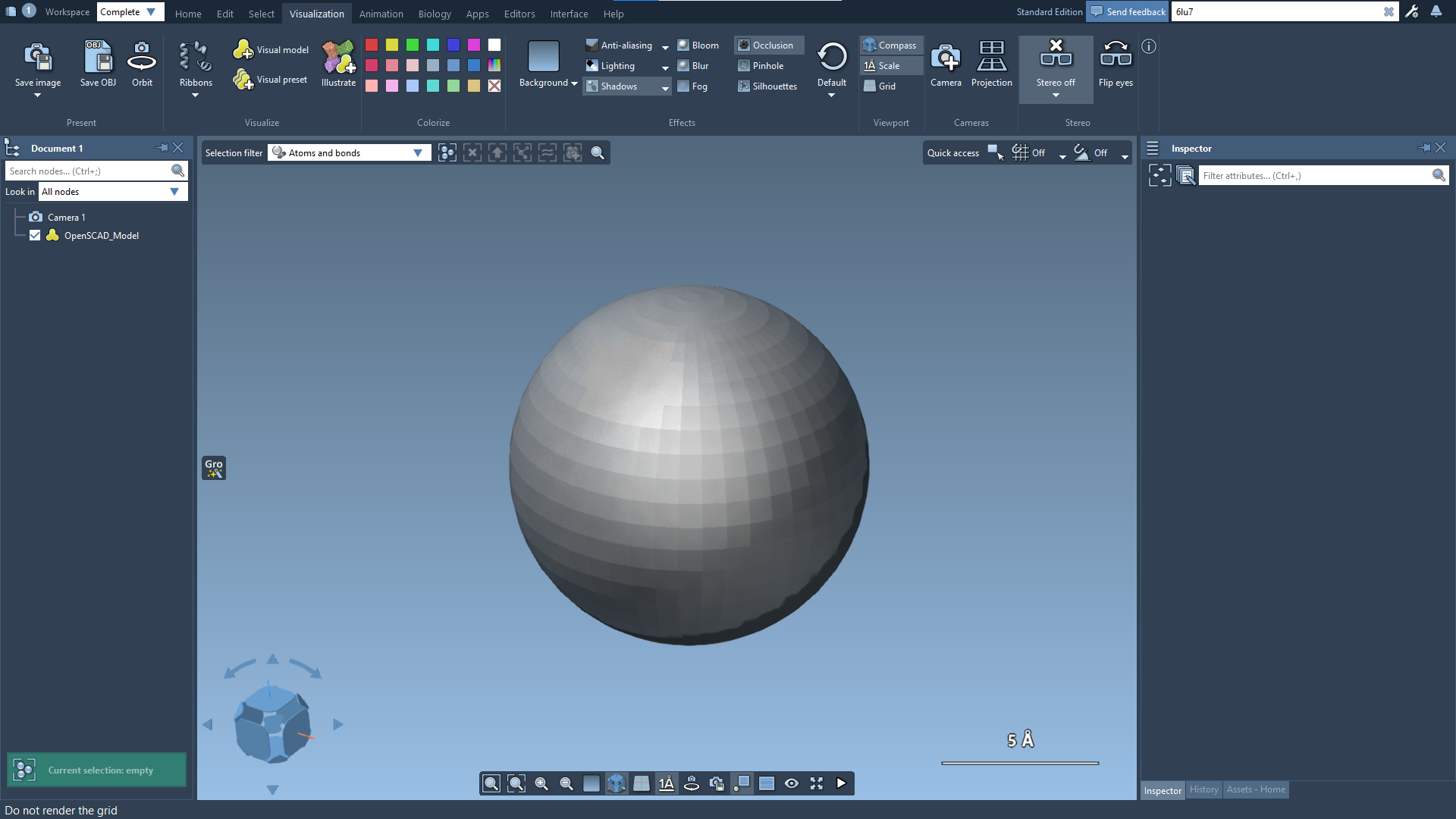Click the Search nodes input field
The image size is (1456, 819).
pos(87,171)
